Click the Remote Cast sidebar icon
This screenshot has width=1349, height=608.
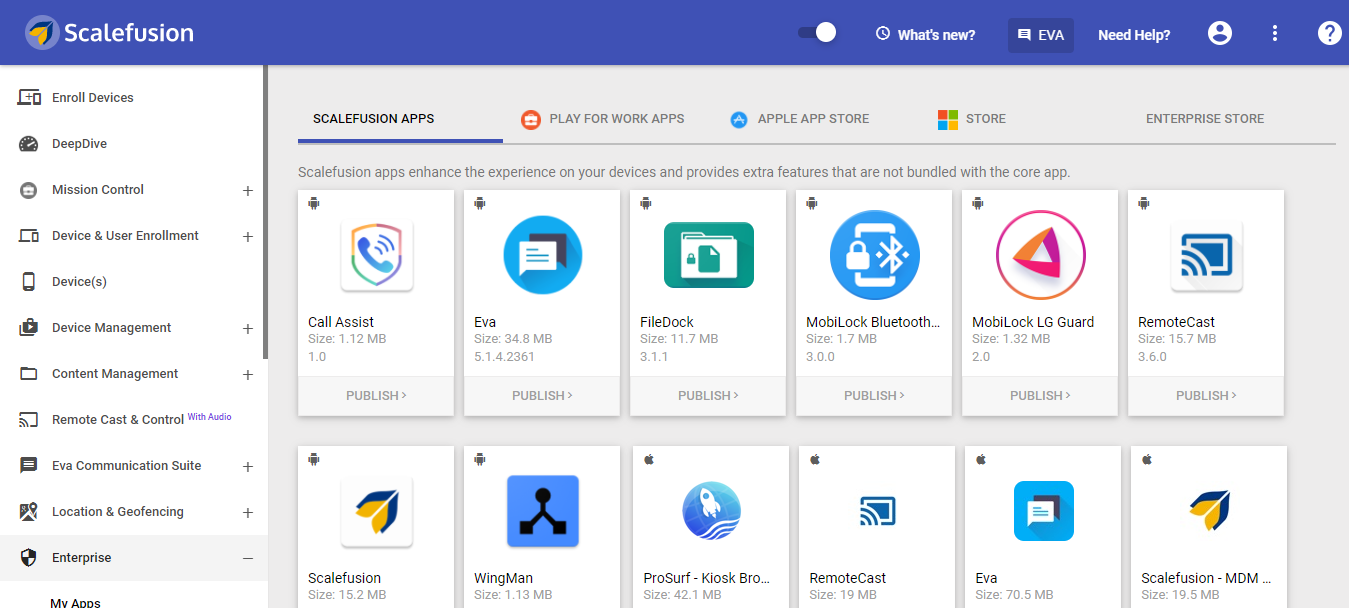(x=29, y=420)
